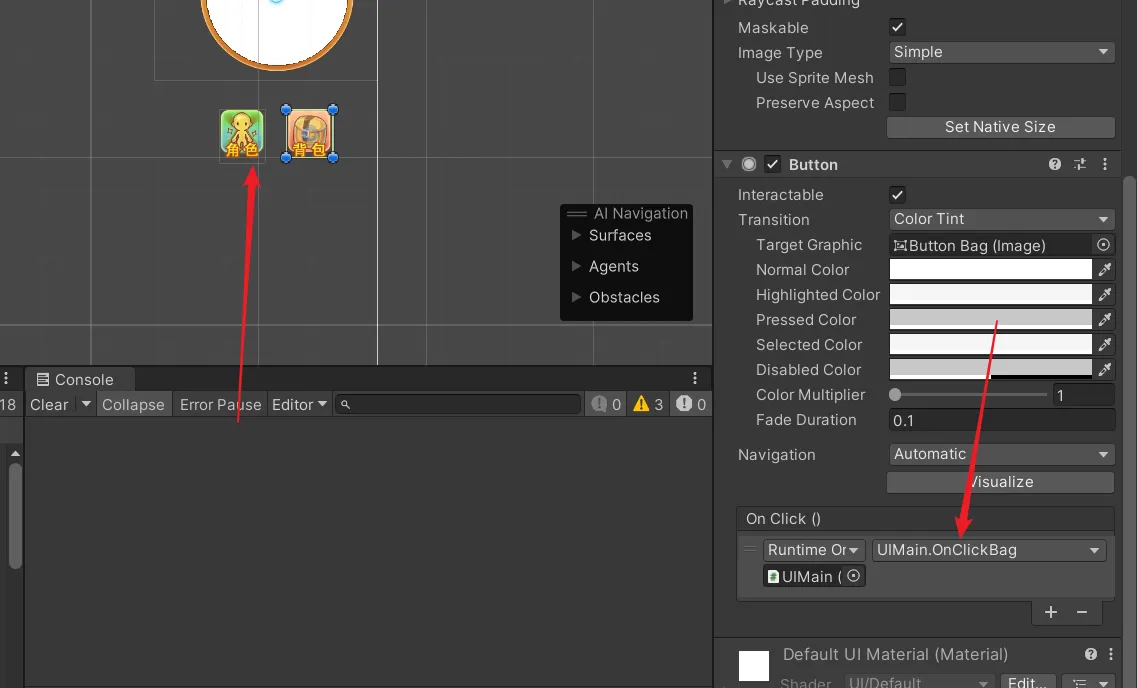Open Button component help reference icon

coord(1054,164)
